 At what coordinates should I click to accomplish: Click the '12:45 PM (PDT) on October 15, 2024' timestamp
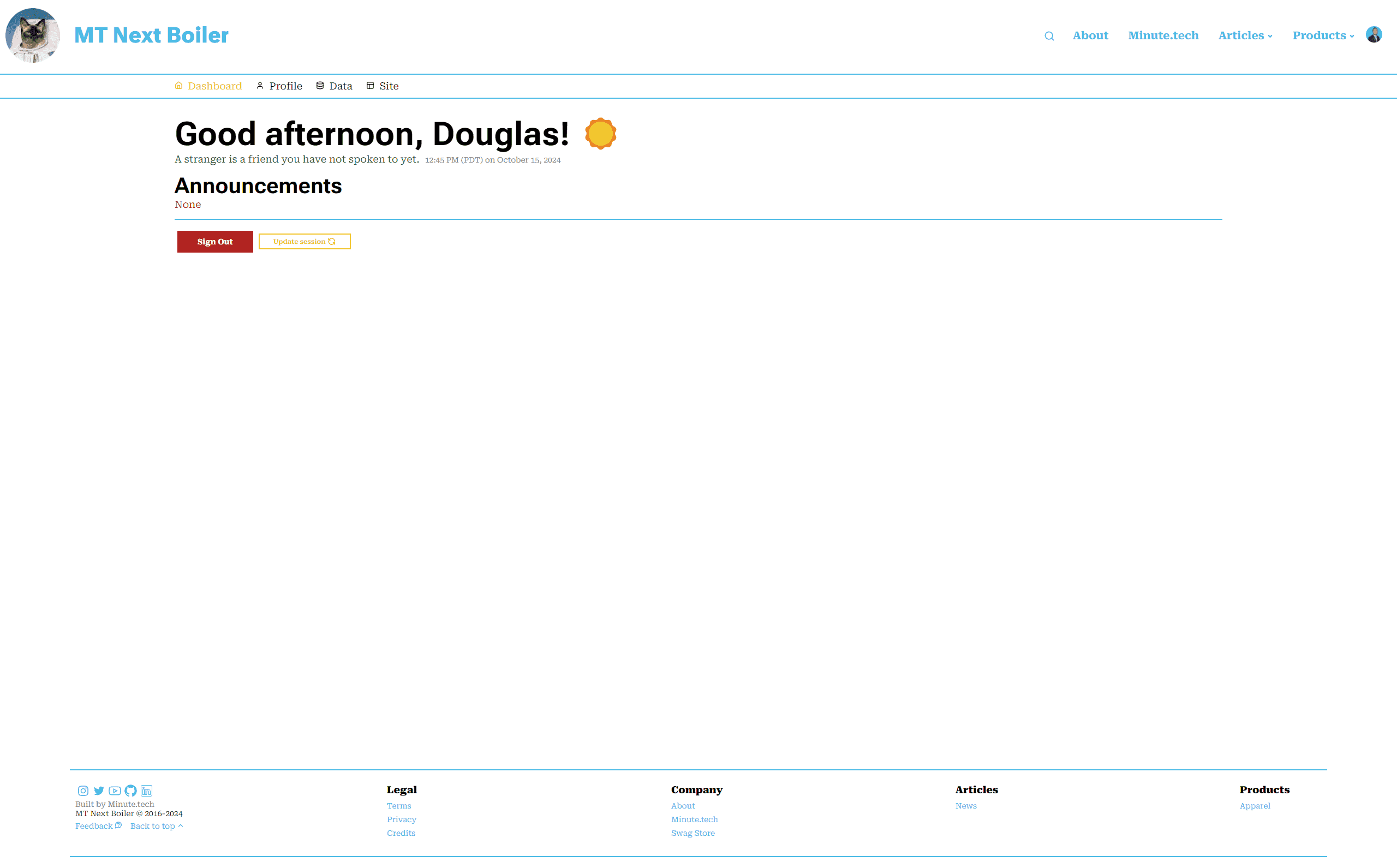tap(493, 160)
